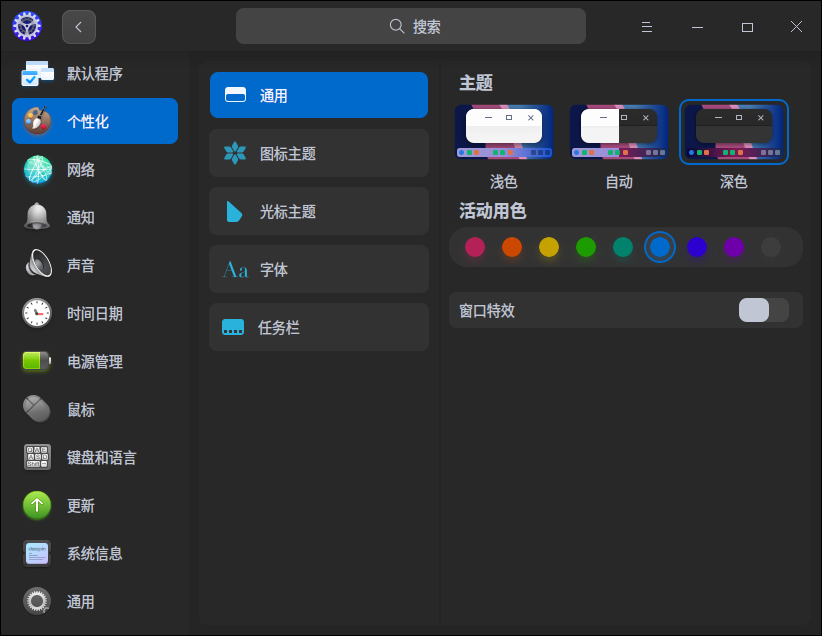Open 光标主题 (Cursor Theme) settings

(x=318, y=211)
